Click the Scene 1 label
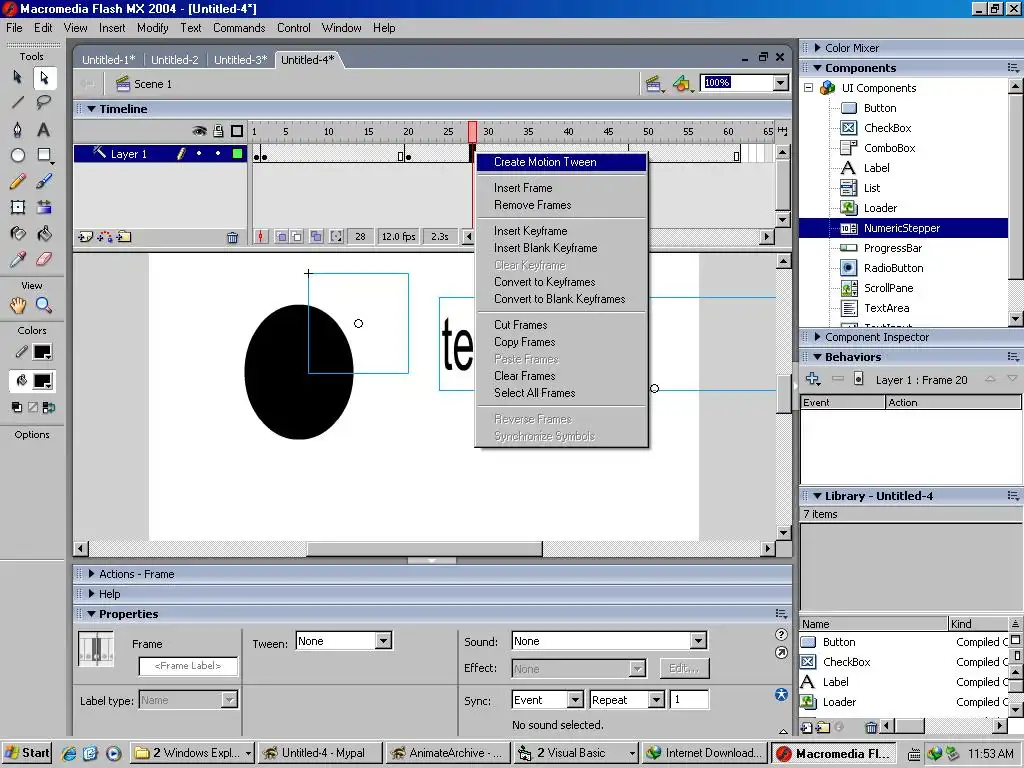The width and height of the screenshot is (1024, 768). [x=153, y=84]
